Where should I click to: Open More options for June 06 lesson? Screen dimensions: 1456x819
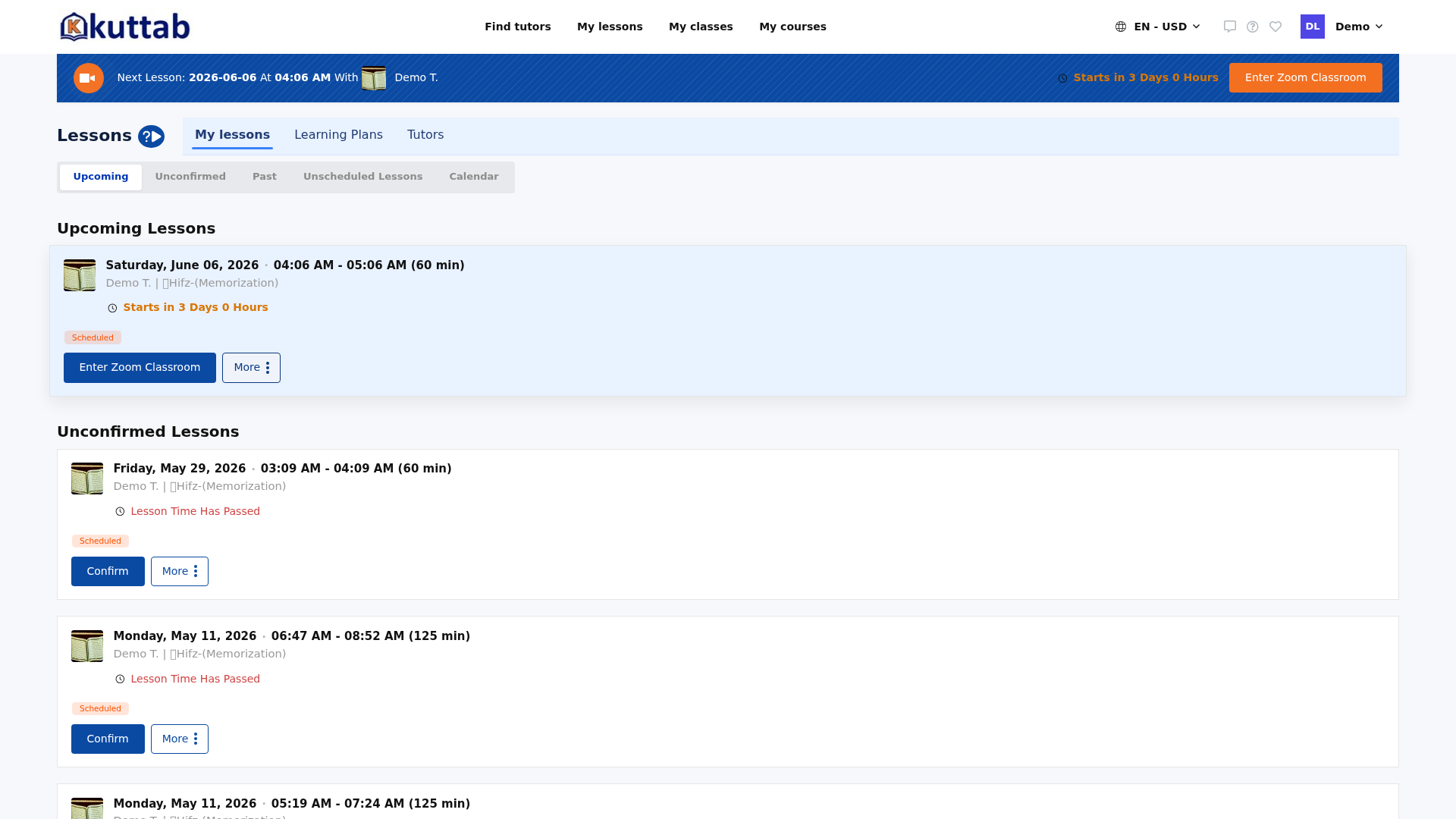(251, 368)
